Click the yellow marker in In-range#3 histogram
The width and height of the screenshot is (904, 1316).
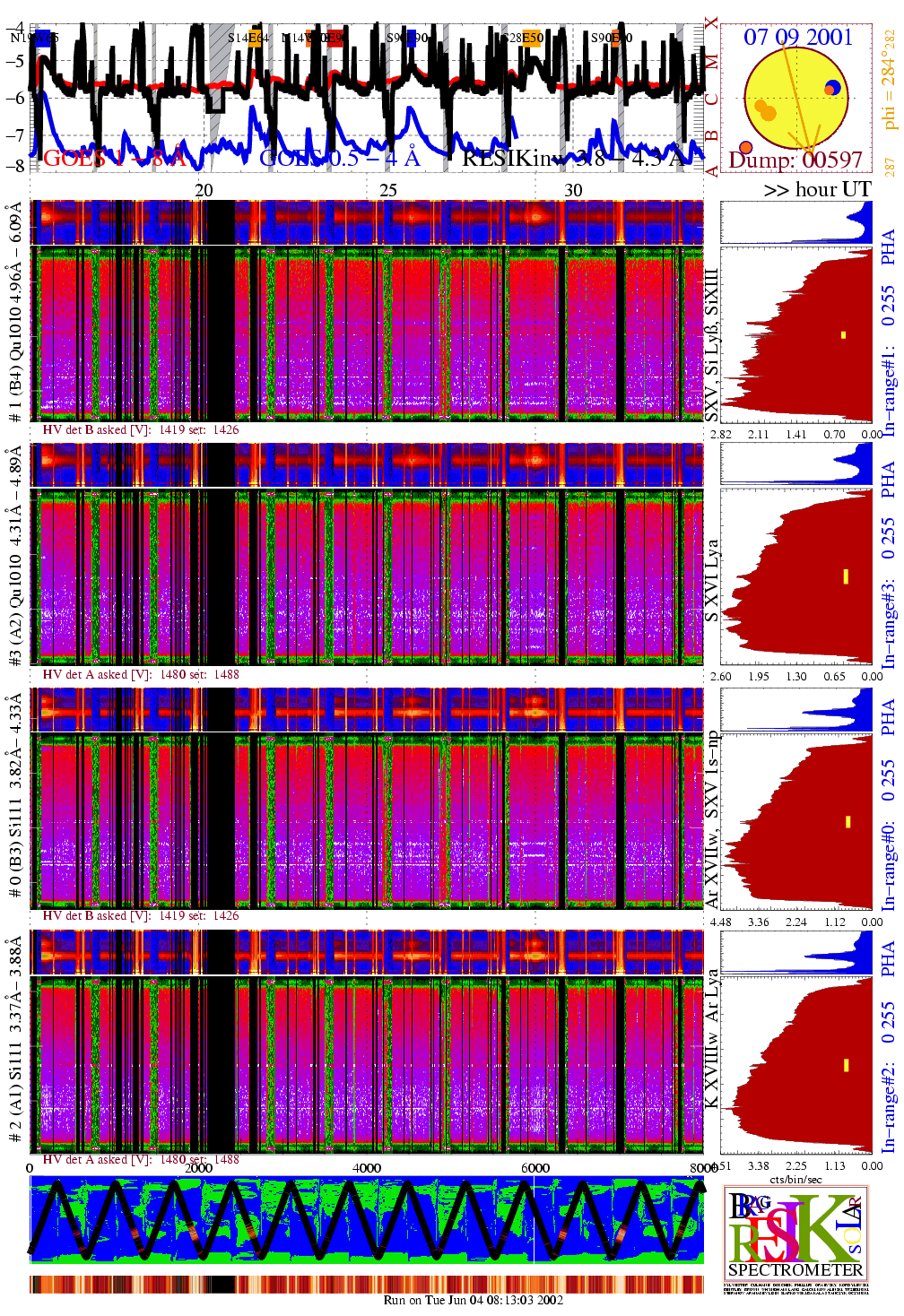[x=845, y=576]
